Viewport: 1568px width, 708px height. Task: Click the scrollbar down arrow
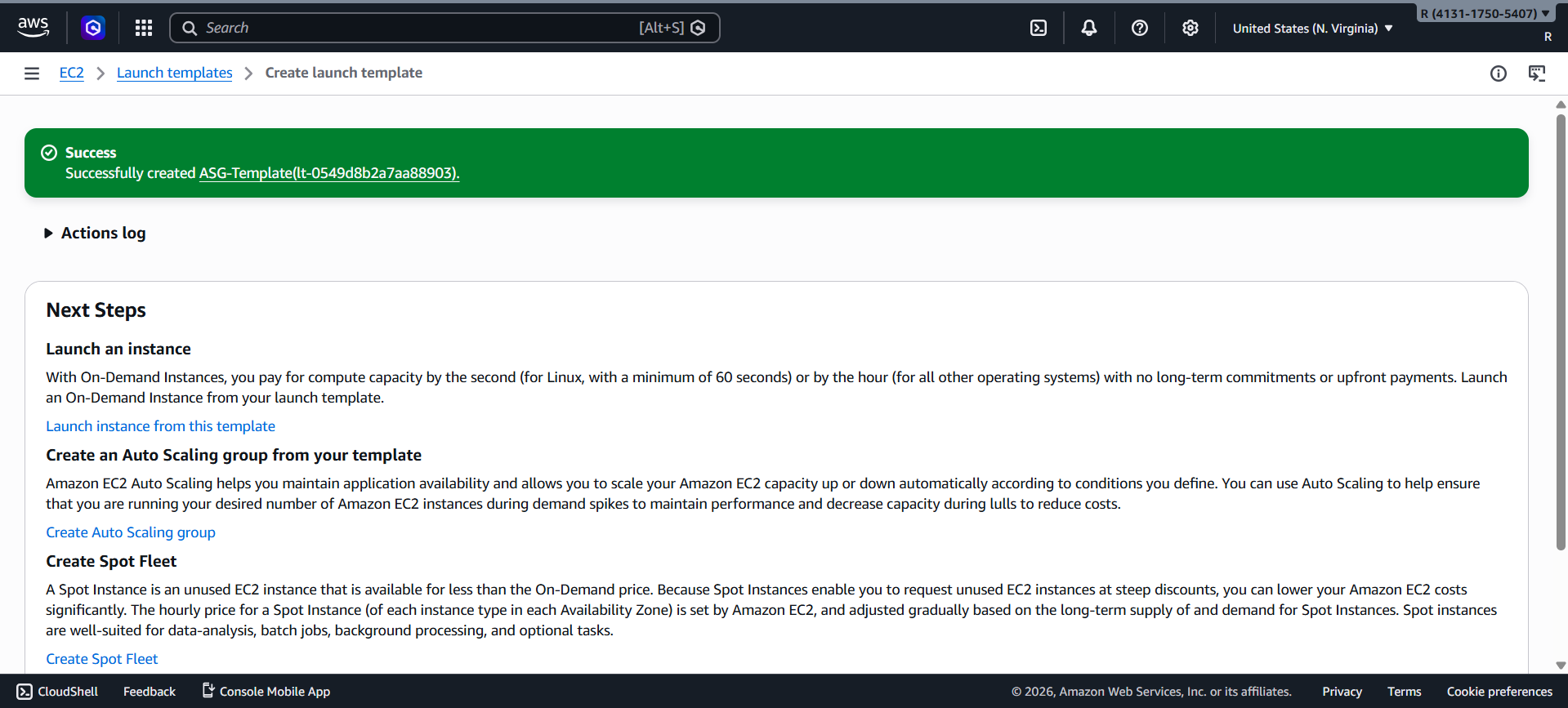[x=1561, y=666]
